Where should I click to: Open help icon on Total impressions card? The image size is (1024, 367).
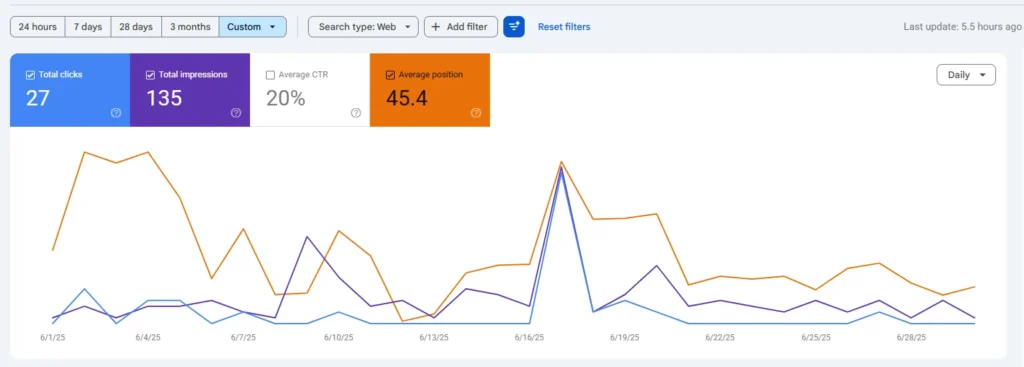coord(236,113)
